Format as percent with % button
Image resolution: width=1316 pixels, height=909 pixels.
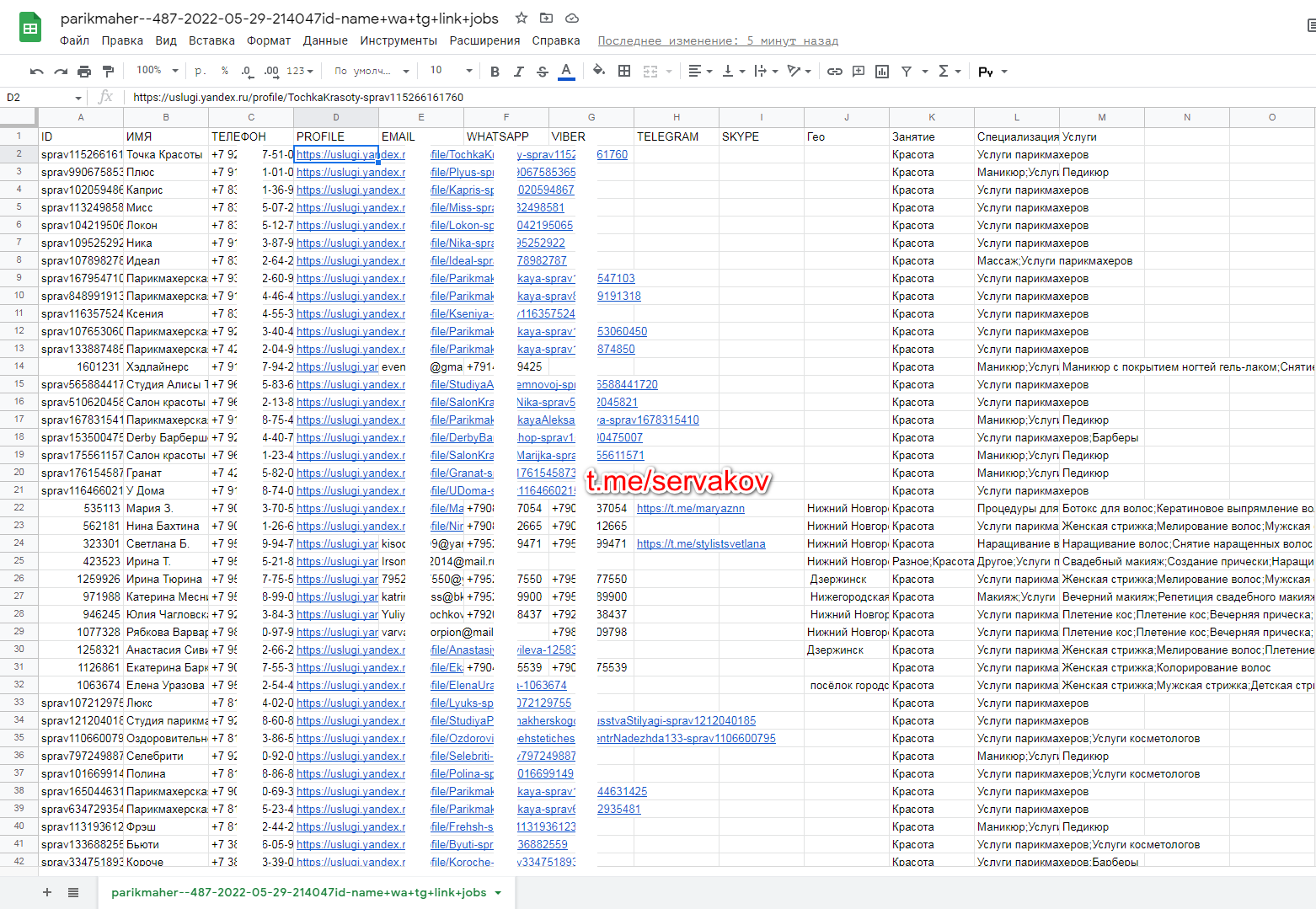tap(225, 71)
